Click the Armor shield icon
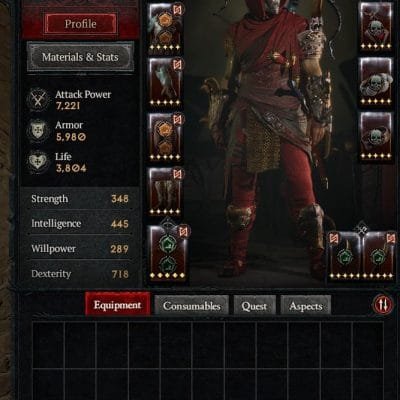The height and width of the screenshot is (400, 400). pyautogui.click(x=38, y=130)
